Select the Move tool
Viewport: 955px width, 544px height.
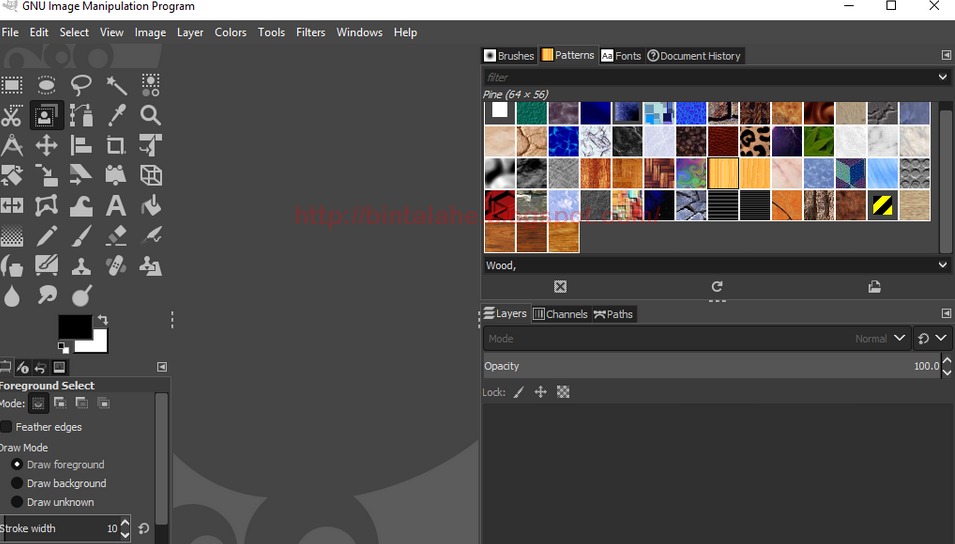[46, 146]
